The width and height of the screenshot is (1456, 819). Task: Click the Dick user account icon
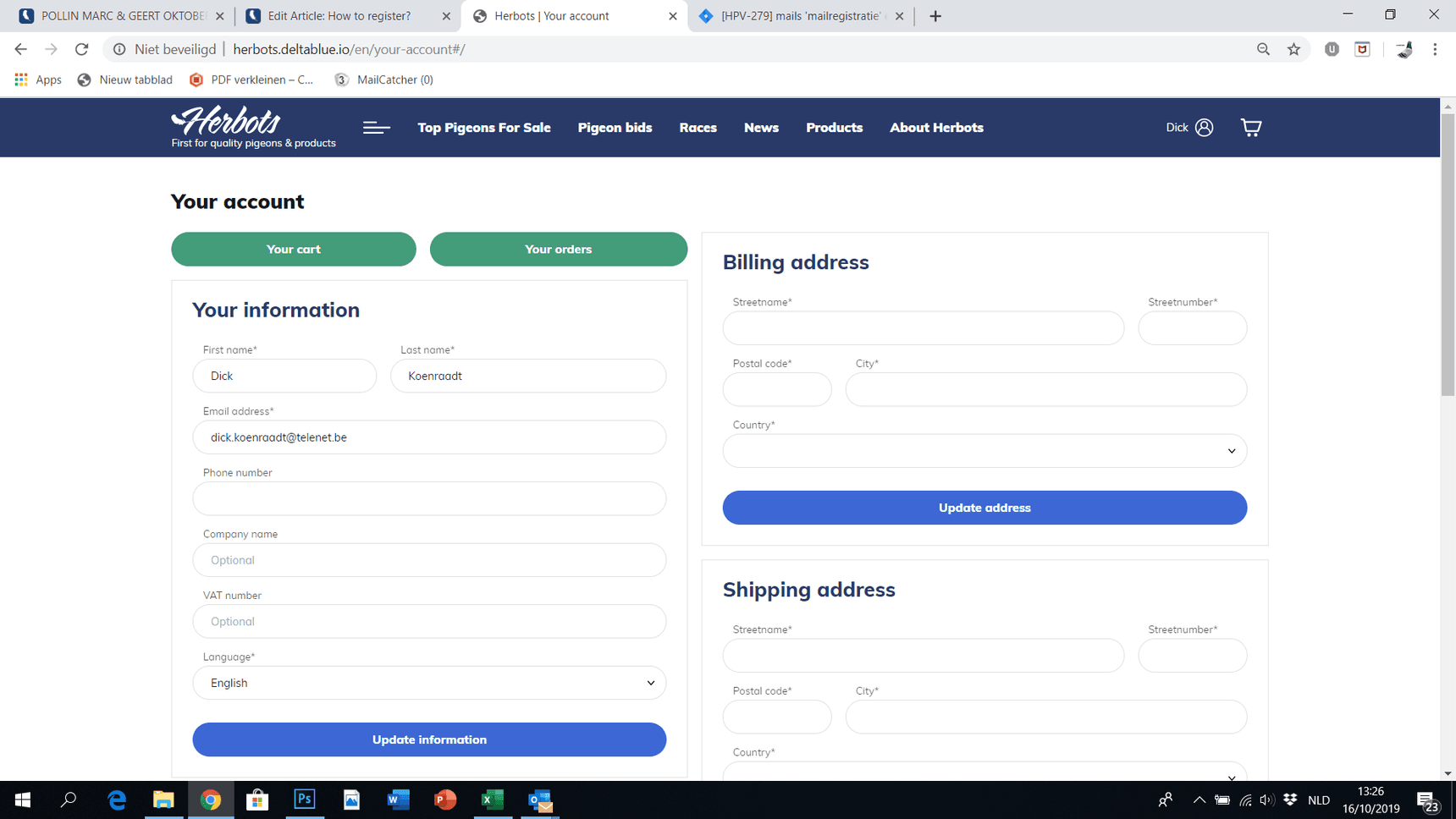(1204, 128)
